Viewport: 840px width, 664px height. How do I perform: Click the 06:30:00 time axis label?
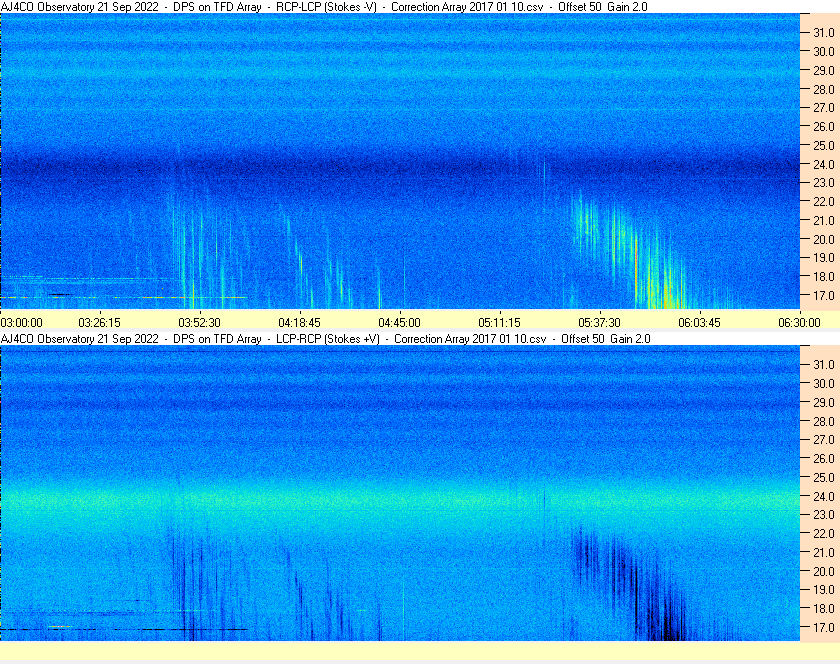pos(799,323)
